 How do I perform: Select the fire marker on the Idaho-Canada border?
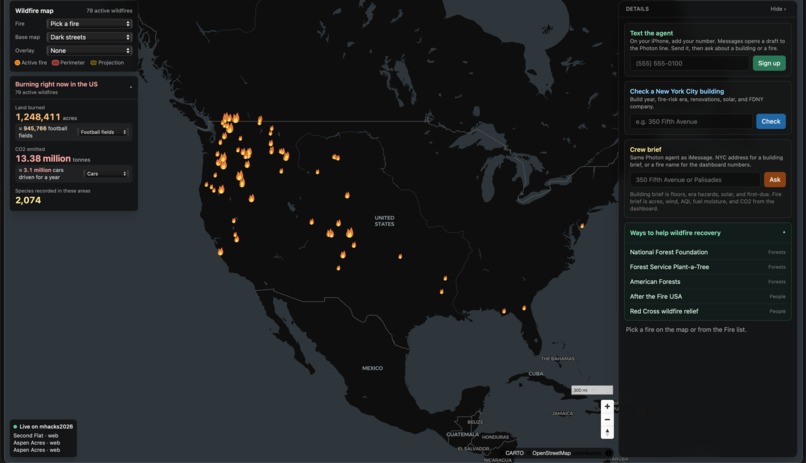pos(260,120)
